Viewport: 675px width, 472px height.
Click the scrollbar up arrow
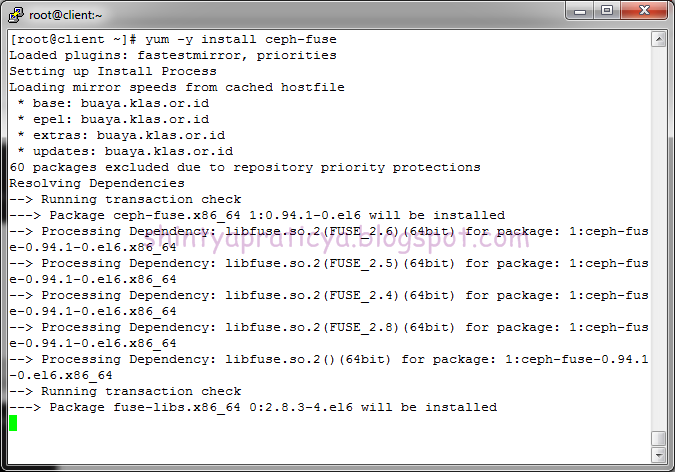point(659,40)
